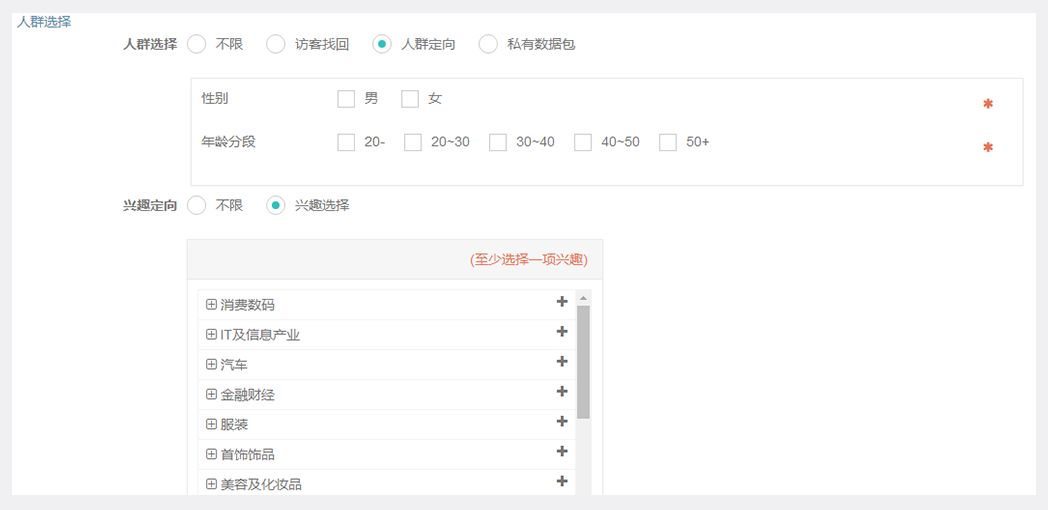The width and height of the screenshot is (1048, 510).
Task: Click plus icon beside 汽车
Action: point(562,362)
